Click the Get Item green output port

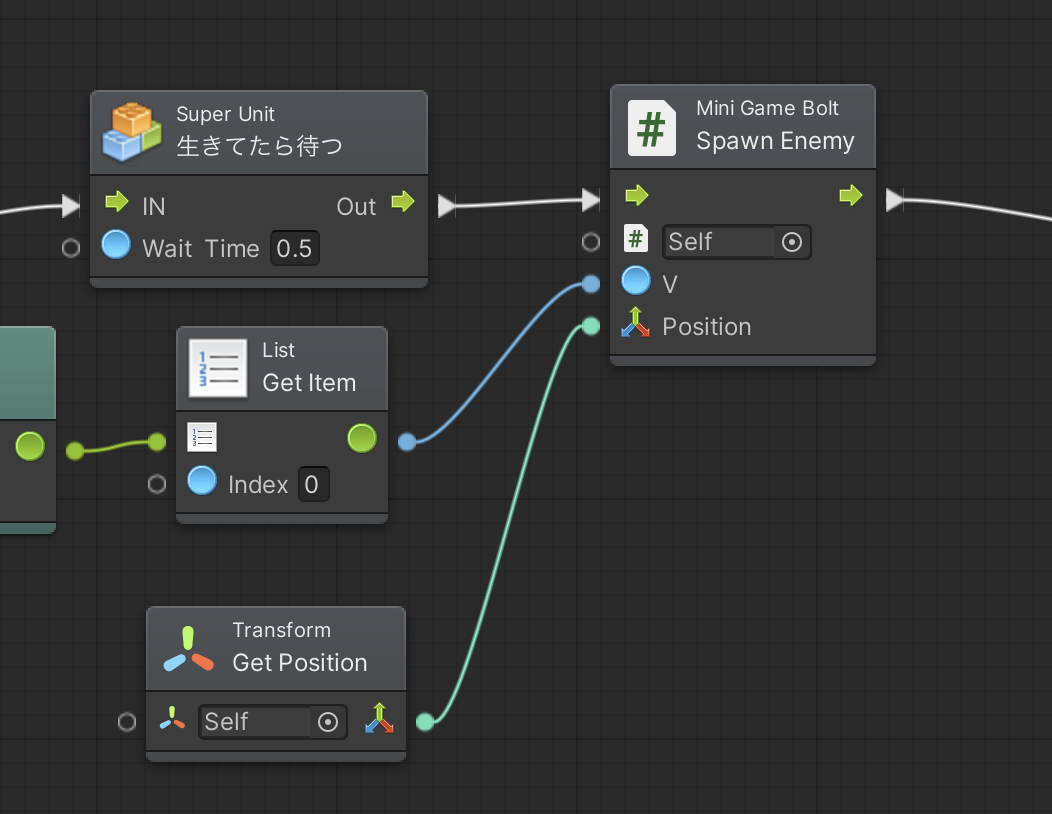362,438
